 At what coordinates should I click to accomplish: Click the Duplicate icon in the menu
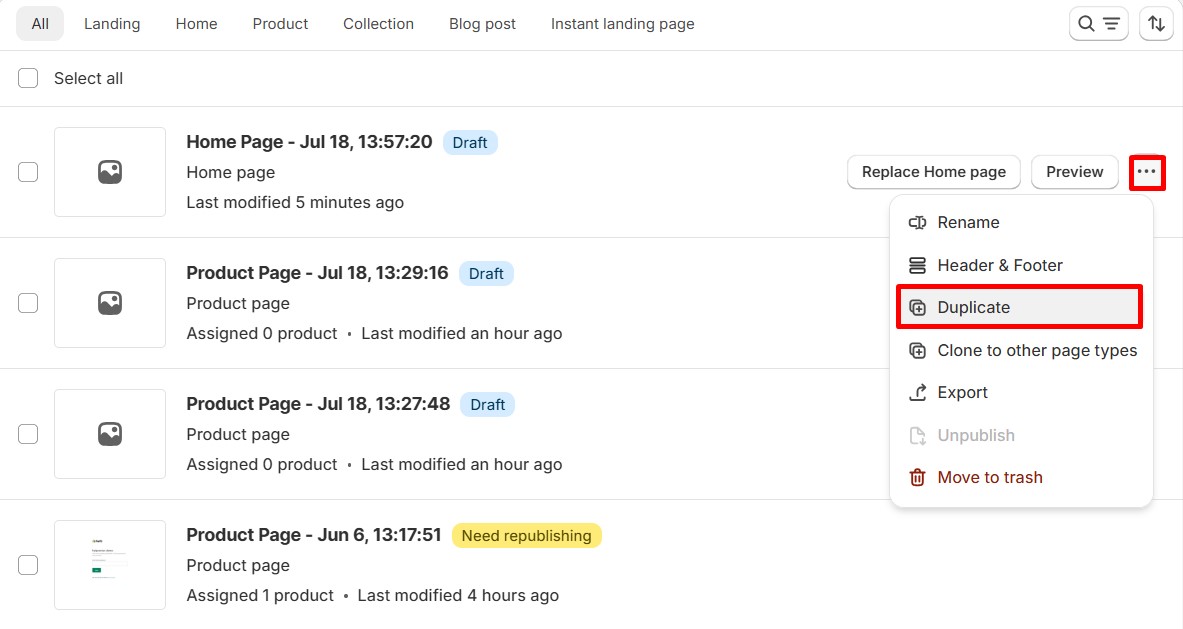[917, 308]
